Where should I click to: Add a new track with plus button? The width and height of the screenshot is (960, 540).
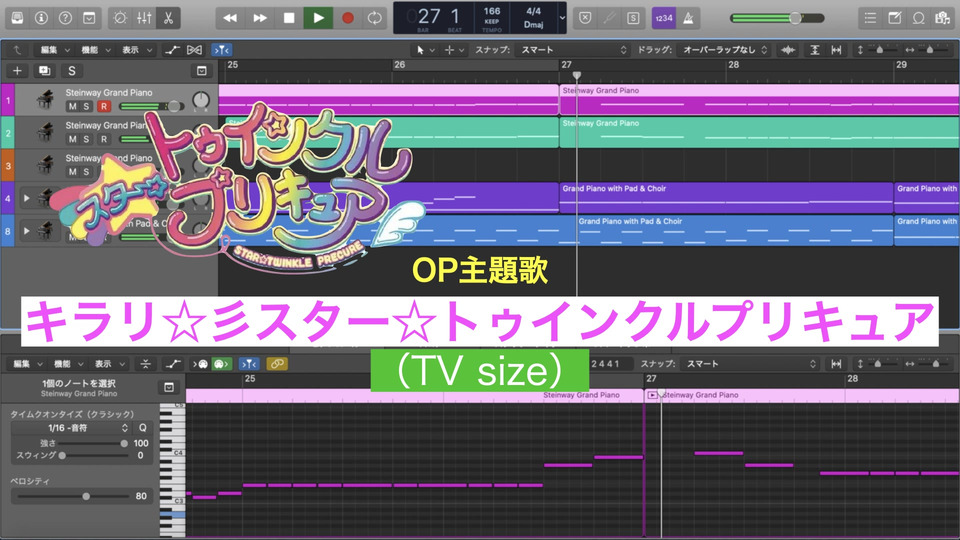[x=17, y=71]
